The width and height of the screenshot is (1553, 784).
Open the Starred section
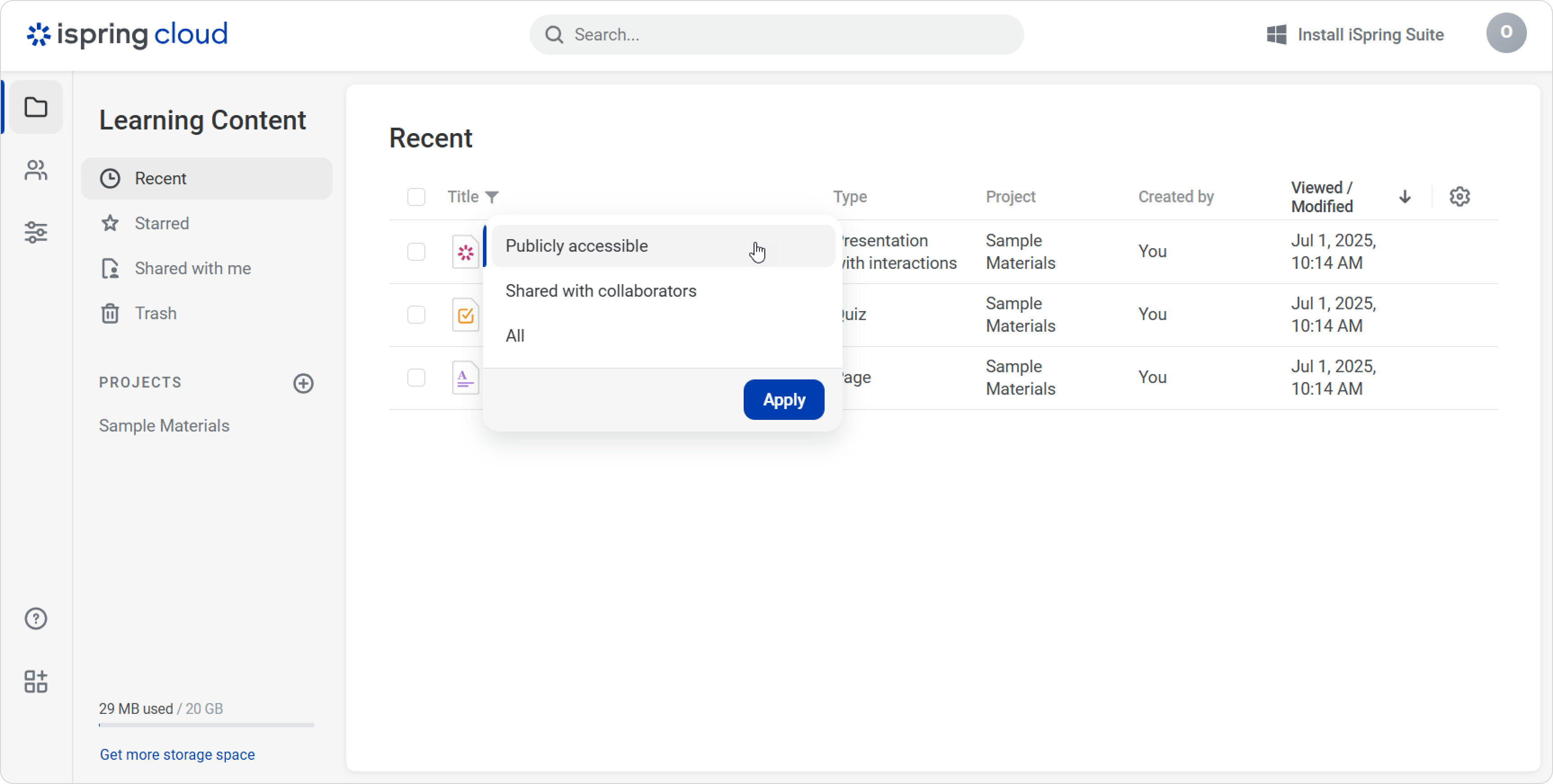point(207,223)
